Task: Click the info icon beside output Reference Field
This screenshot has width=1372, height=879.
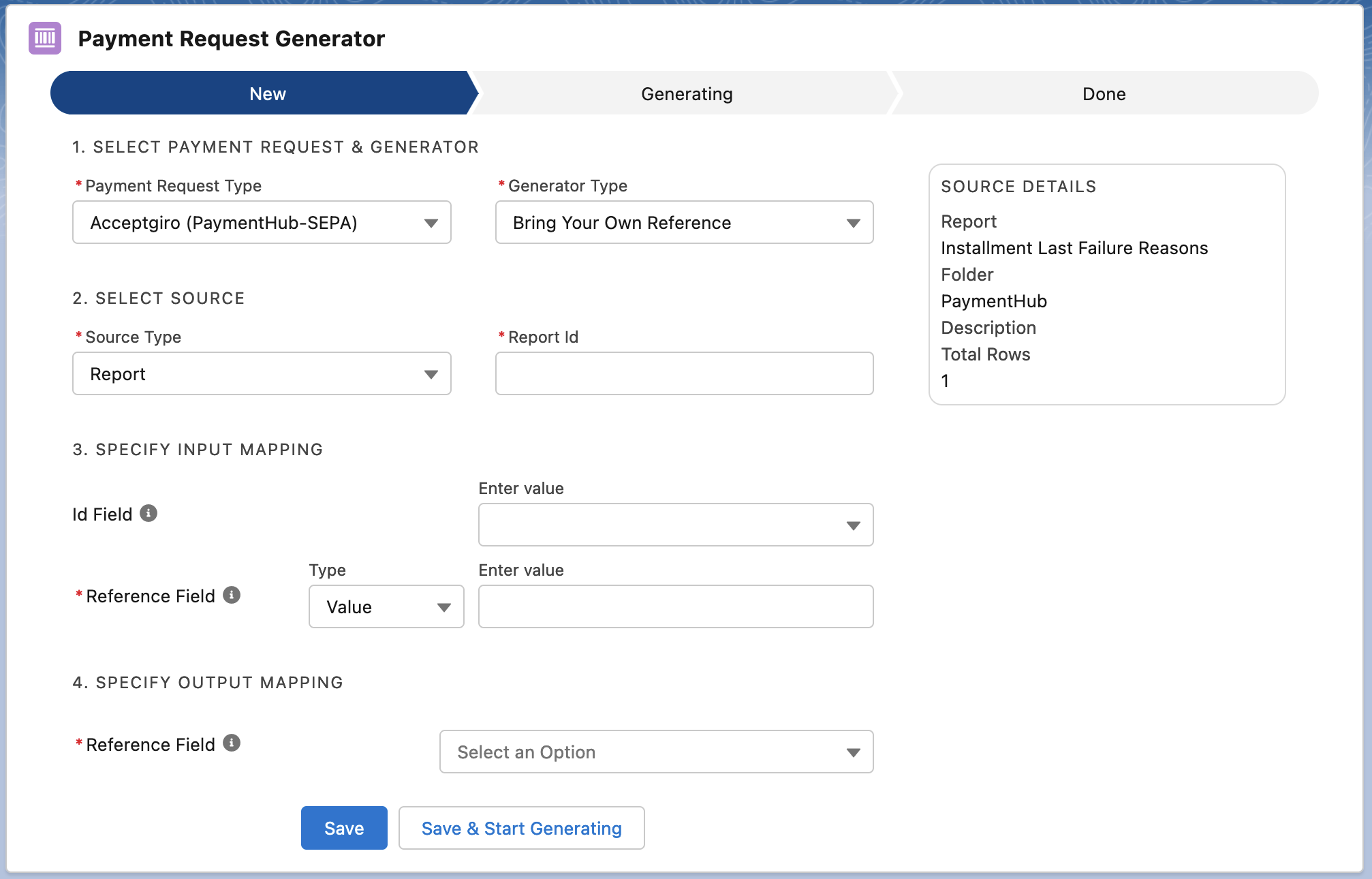Action: (232, 743)
